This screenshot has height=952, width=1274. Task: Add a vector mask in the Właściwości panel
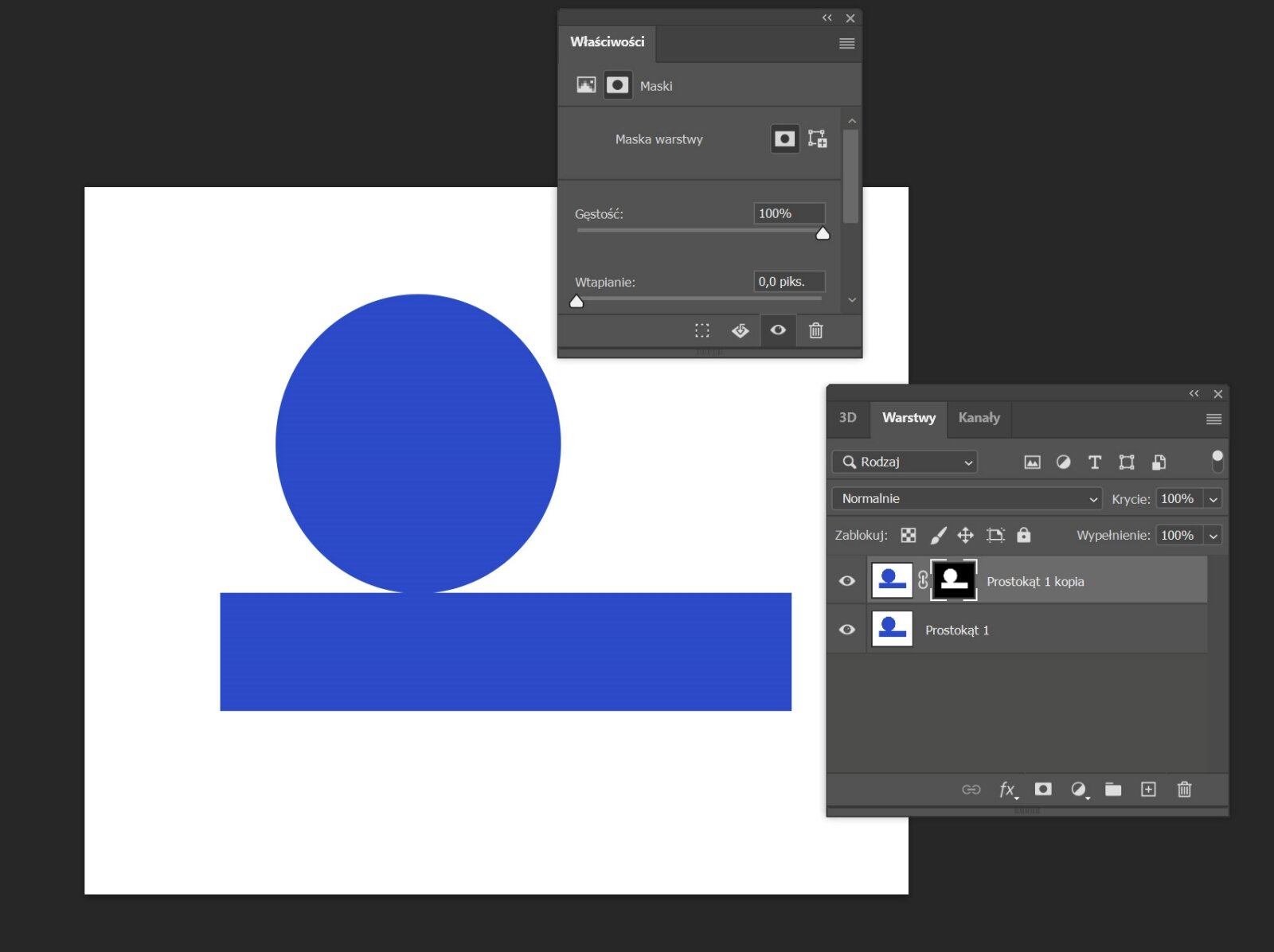tap(819, 138)
